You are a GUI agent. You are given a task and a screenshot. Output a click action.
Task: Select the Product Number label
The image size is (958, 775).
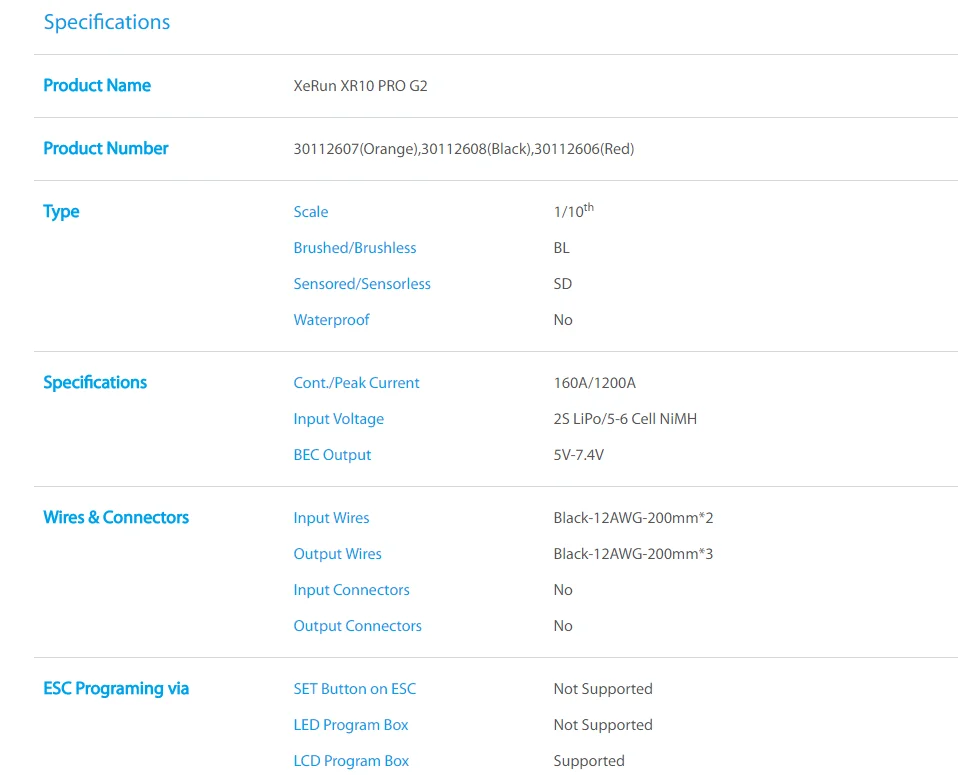click(106, 149)
